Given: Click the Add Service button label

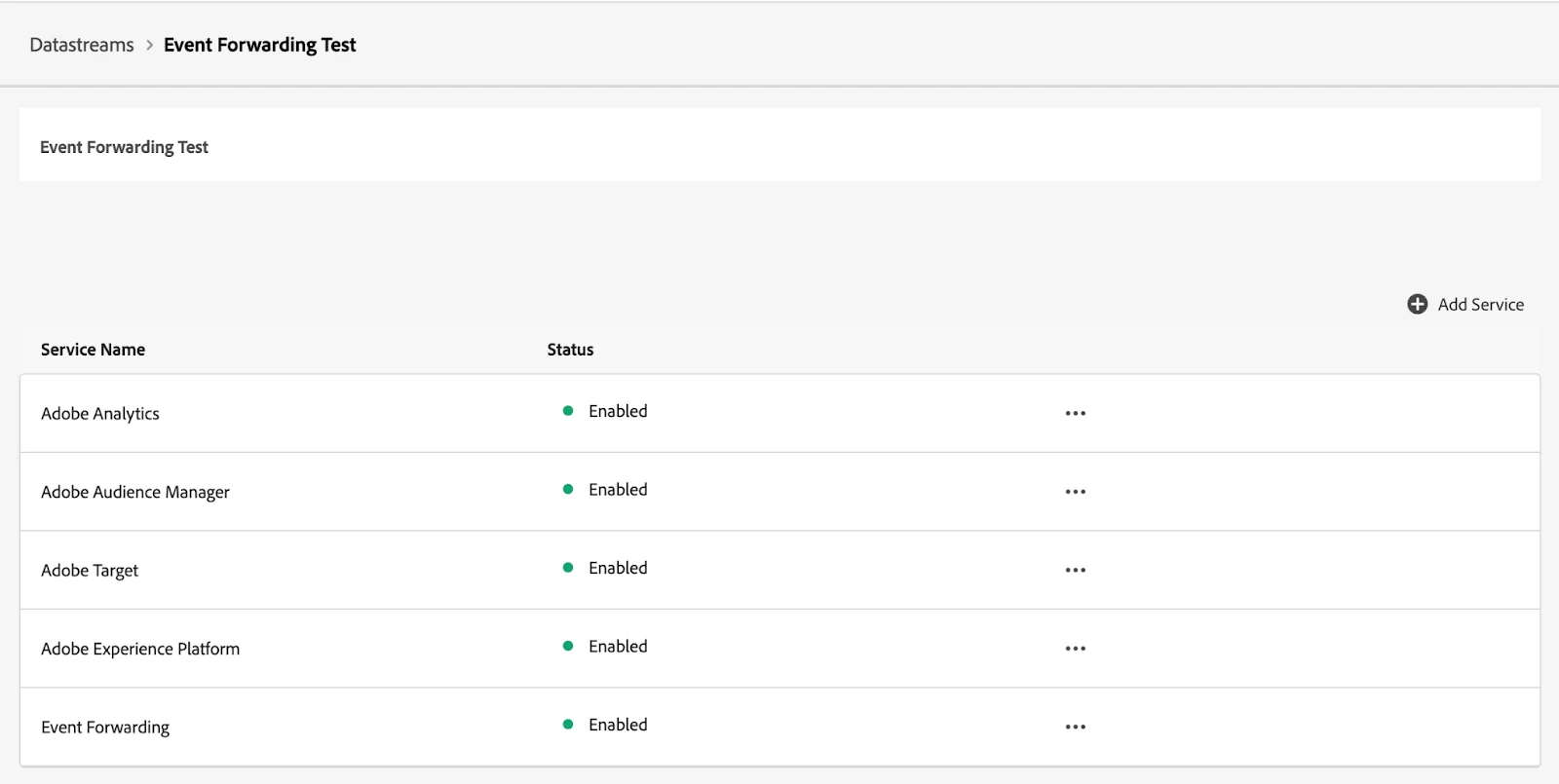Looking at the screenshot, I should [x=1480, y=305].
